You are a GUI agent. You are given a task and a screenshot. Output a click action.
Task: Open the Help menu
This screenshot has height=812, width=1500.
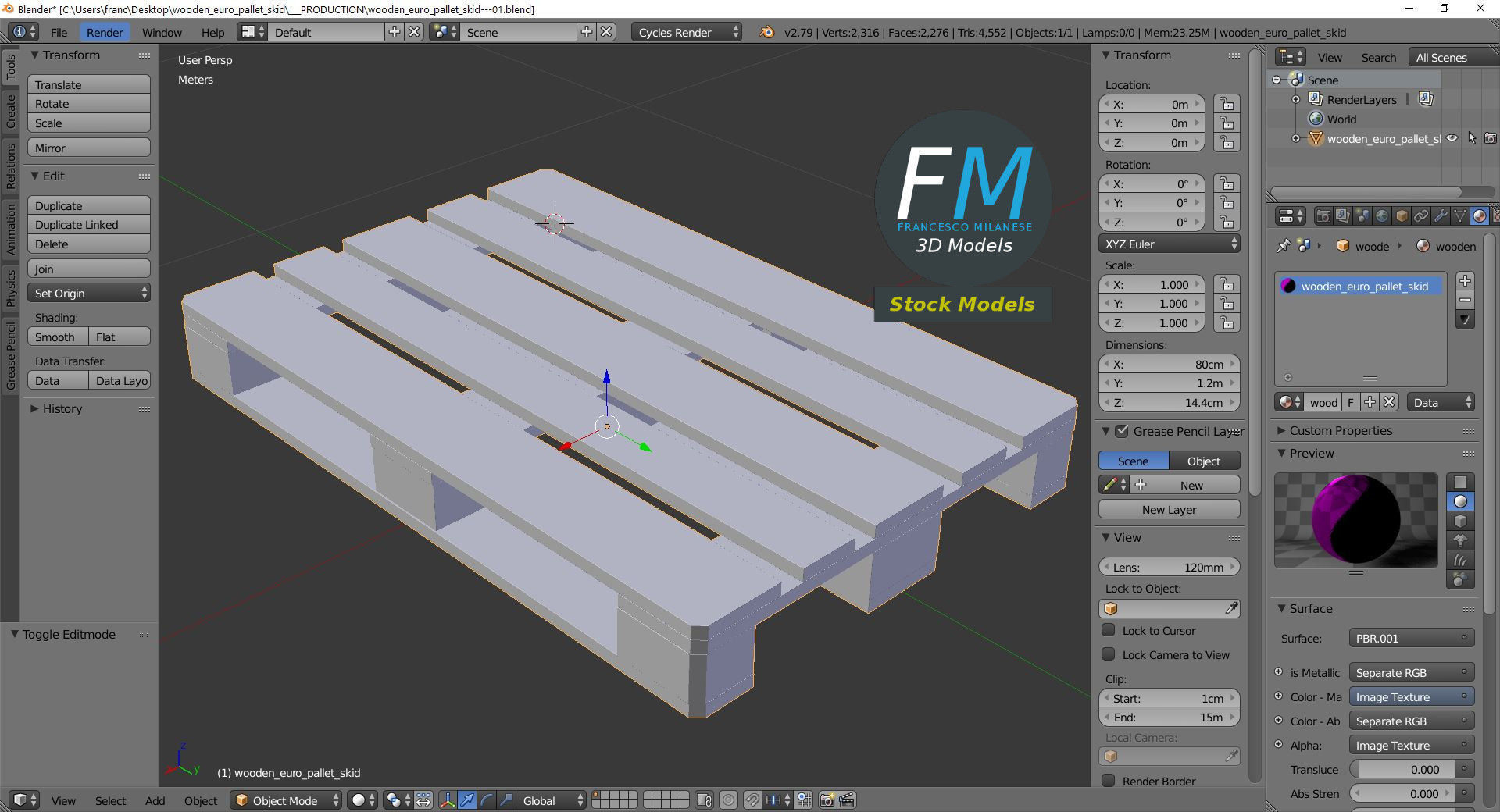(212, 32)
